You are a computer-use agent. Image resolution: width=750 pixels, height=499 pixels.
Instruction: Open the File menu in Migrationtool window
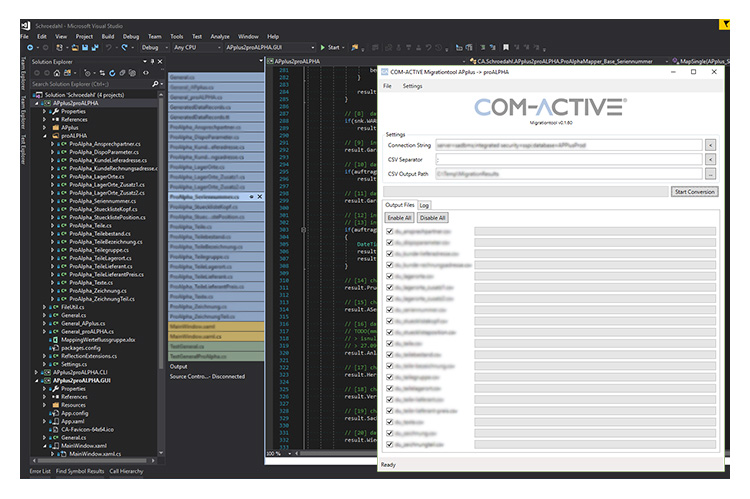point(387,86)
